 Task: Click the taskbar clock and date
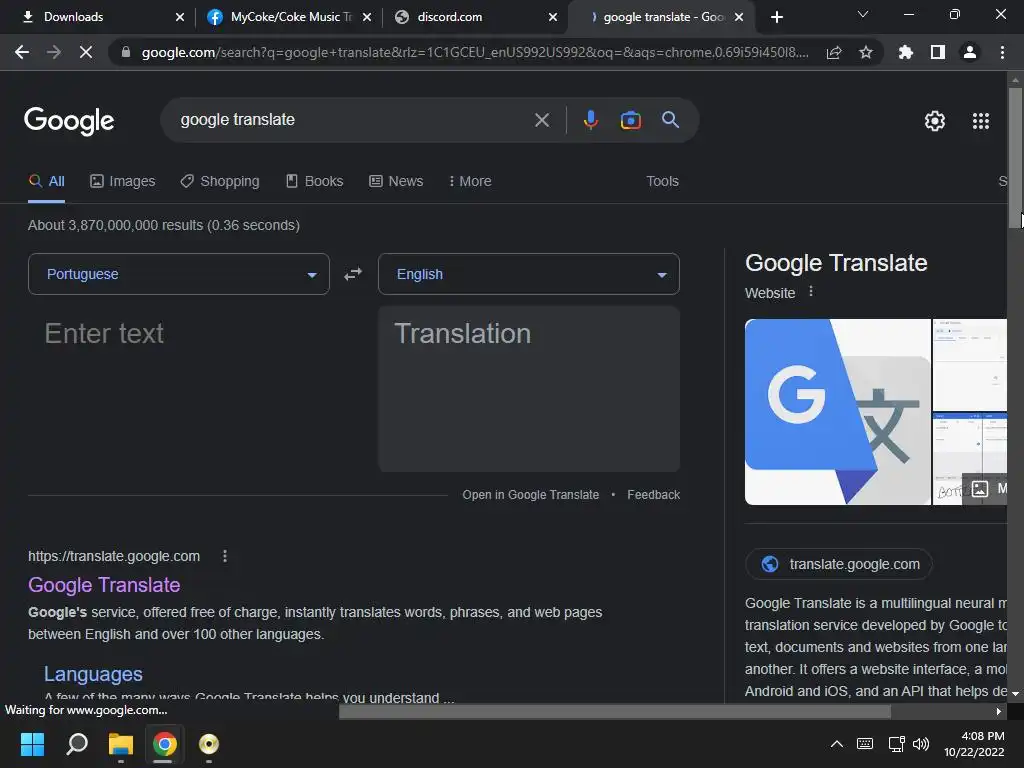[974, 744]
